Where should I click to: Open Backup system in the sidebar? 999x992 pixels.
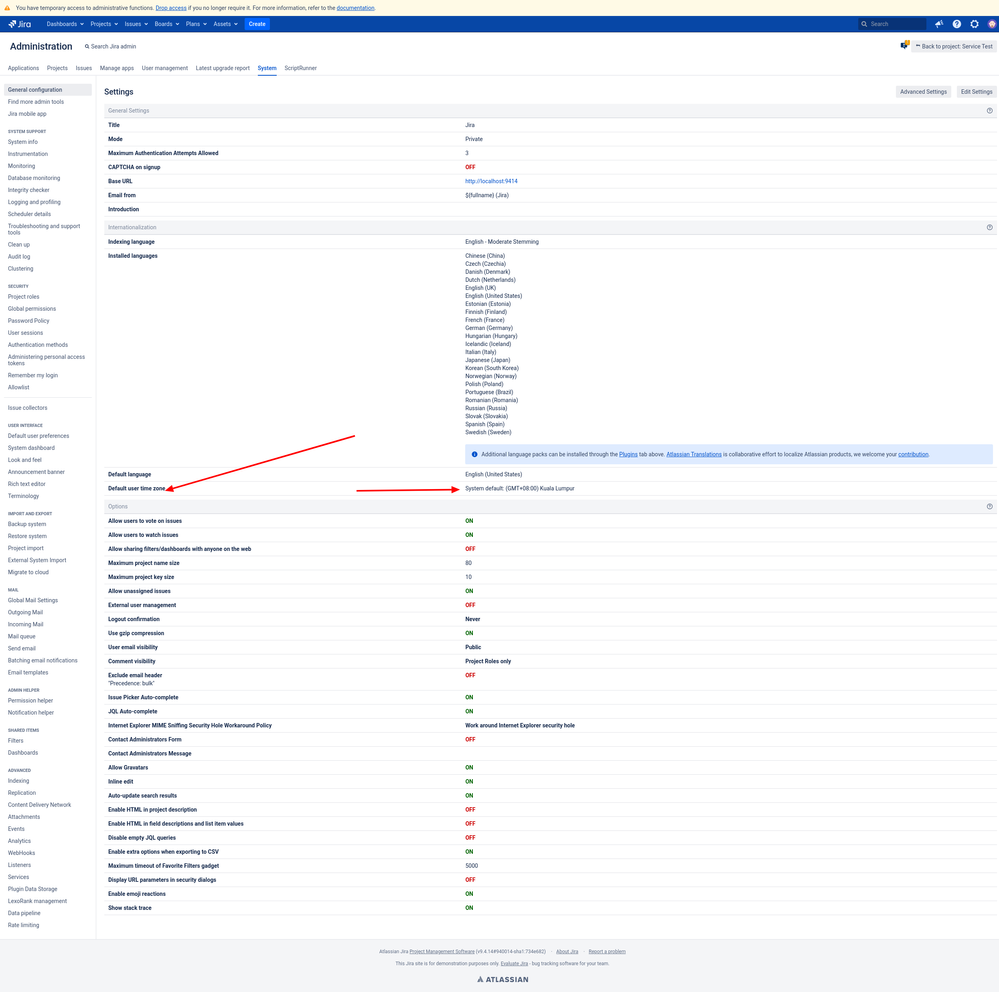pyautogui.click(x=27, y=524)
